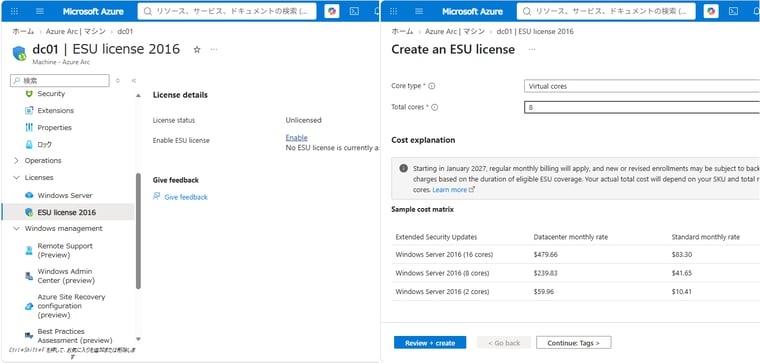The width and height of the screenshot is (760, 363).
Task: Focus the left portal global search bar
Action: [x=227, y=11]
